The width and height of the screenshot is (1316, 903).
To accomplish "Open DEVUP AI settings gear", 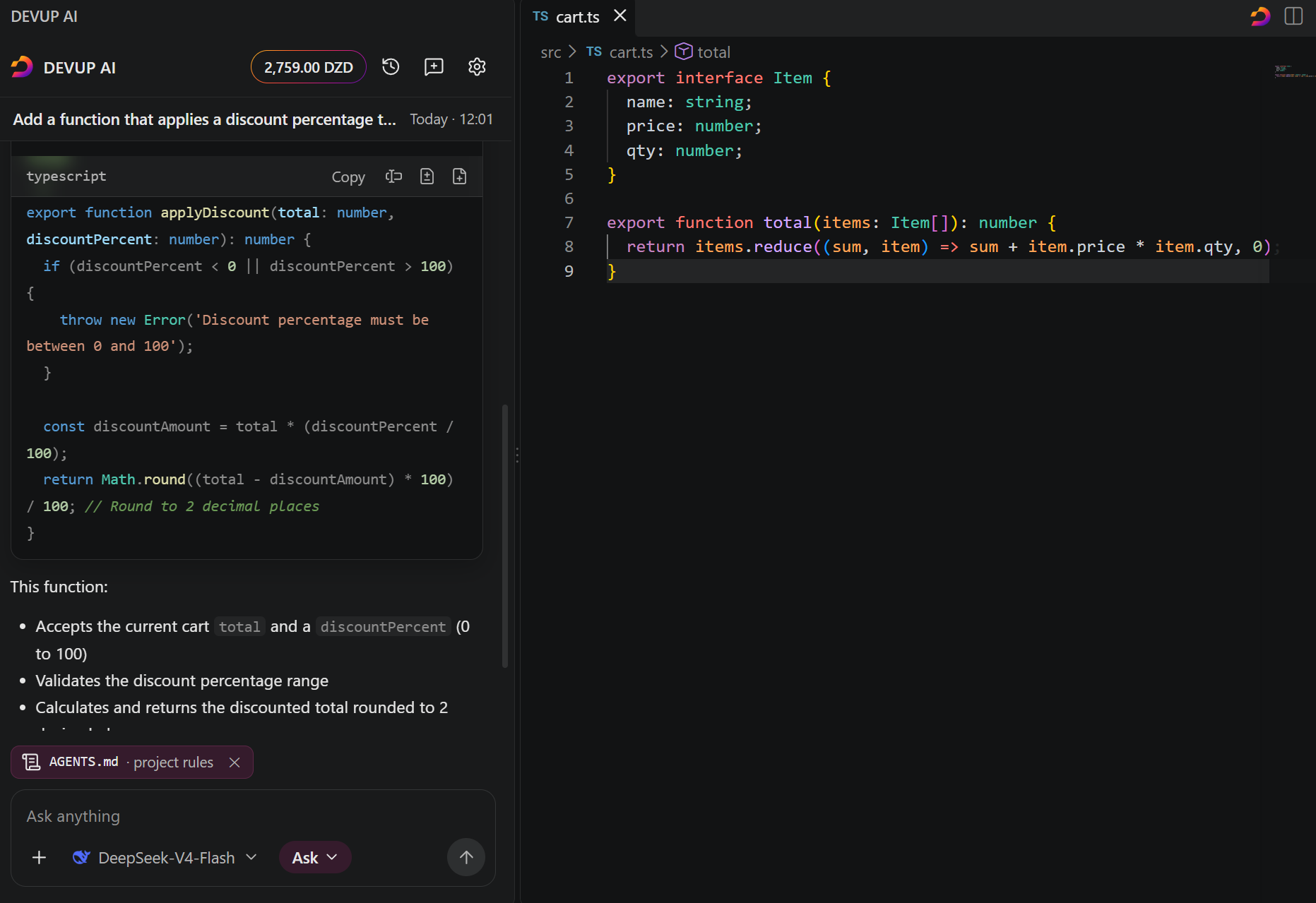I will [x=477, y=67].
